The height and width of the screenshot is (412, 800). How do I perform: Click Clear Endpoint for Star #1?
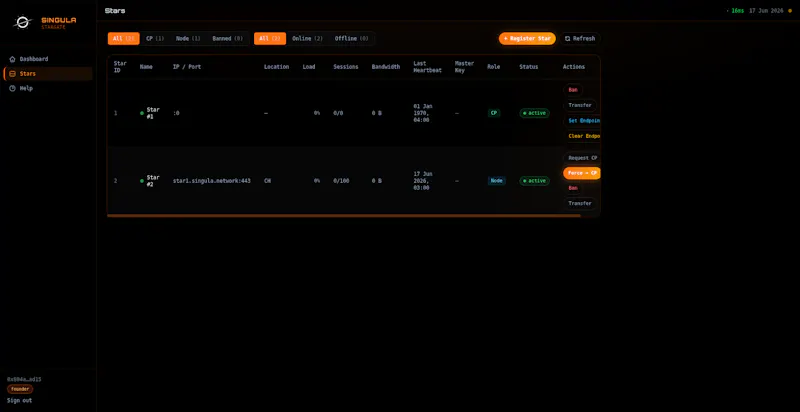pos(582,136)
